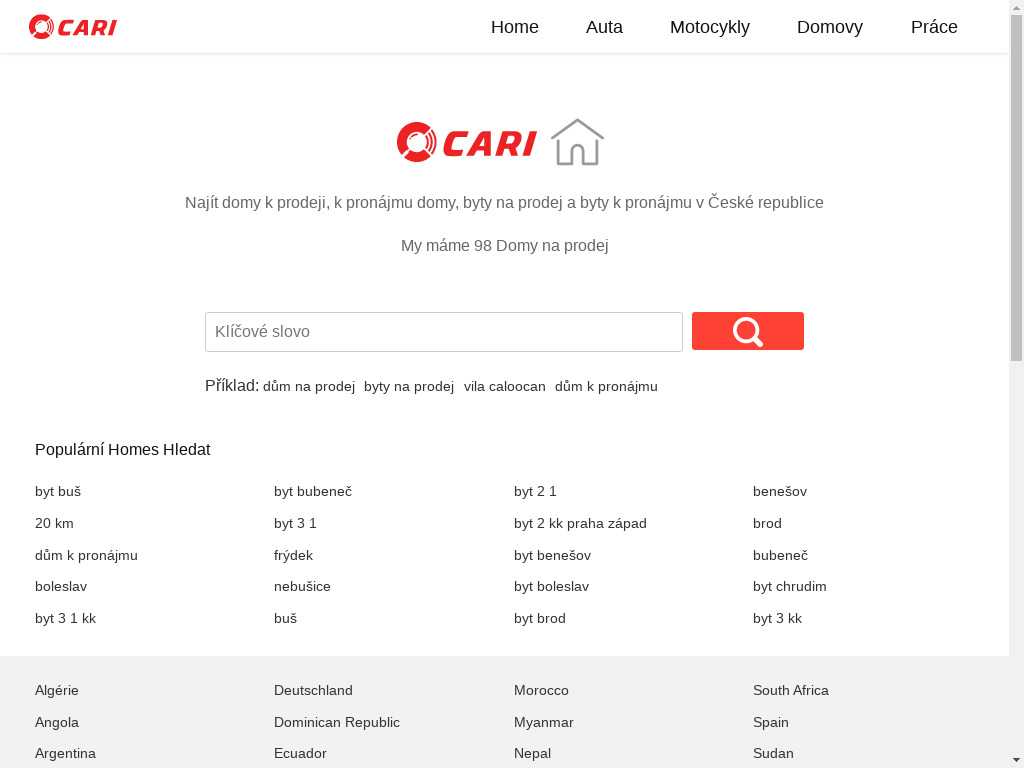Click the red magnifier search button

pos(748,331)
